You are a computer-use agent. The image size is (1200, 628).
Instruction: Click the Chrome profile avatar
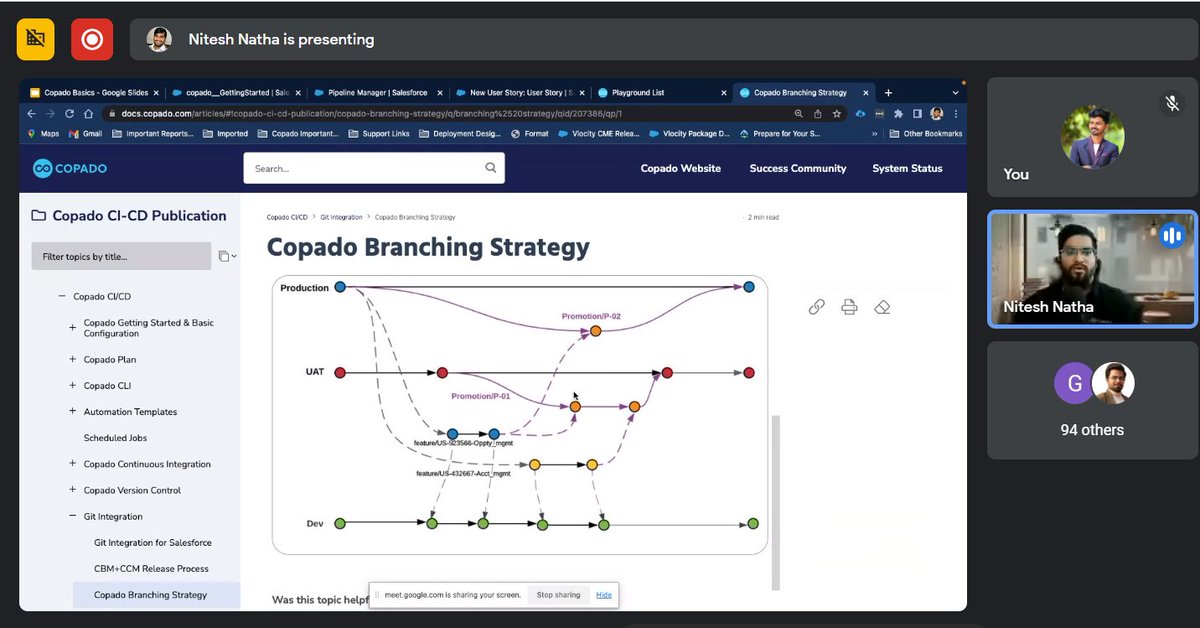937,114
